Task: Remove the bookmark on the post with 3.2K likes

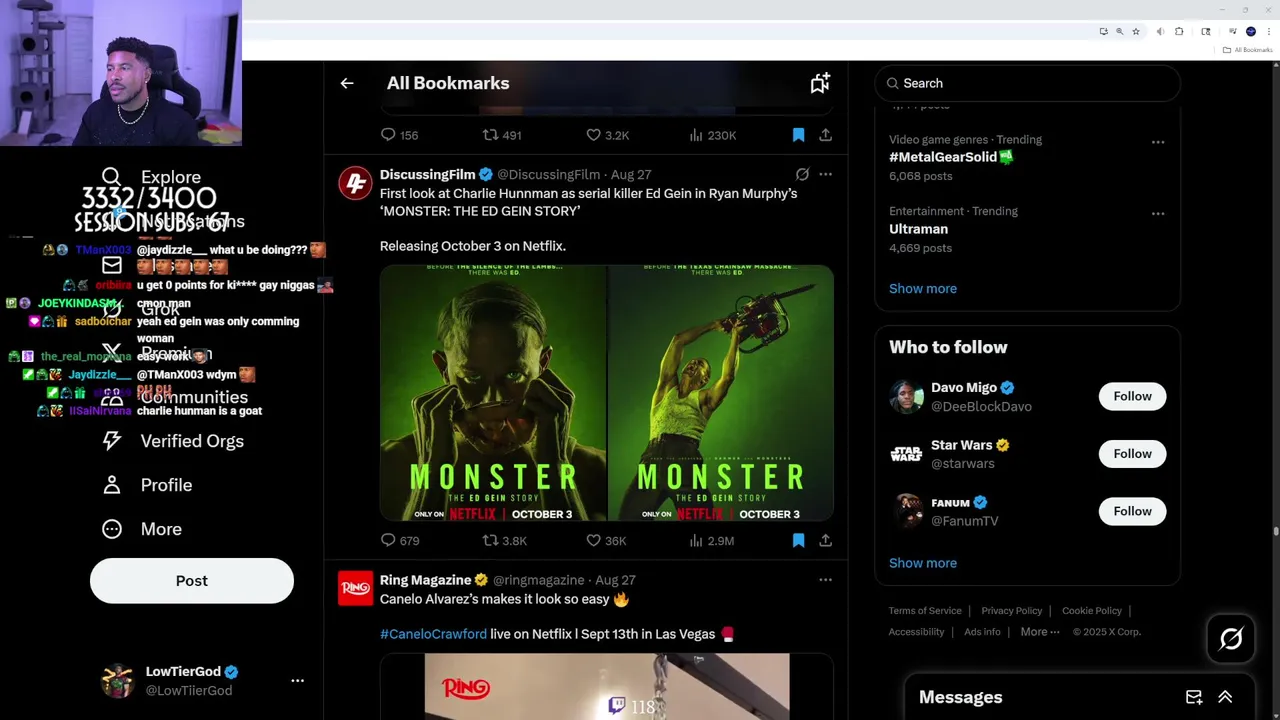Action: (x=798, y=135)
